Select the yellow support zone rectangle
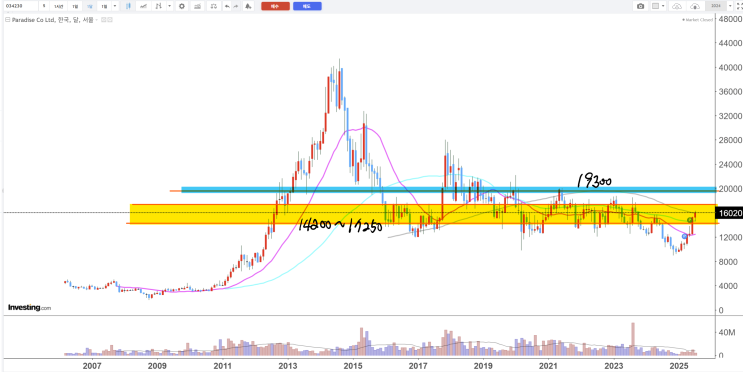The height and width of the screenshot is (372, 743). tap(423, 214)
